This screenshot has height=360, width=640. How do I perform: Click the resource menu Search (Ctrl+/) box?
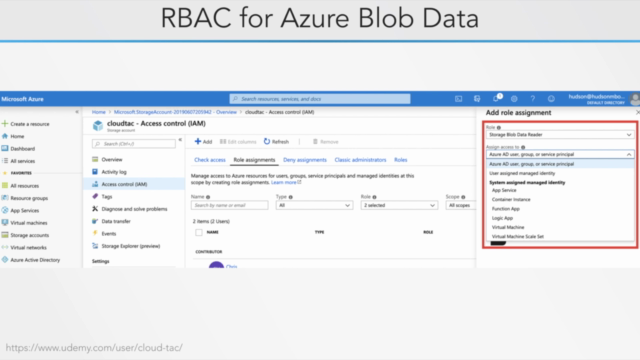pos(134,144)
